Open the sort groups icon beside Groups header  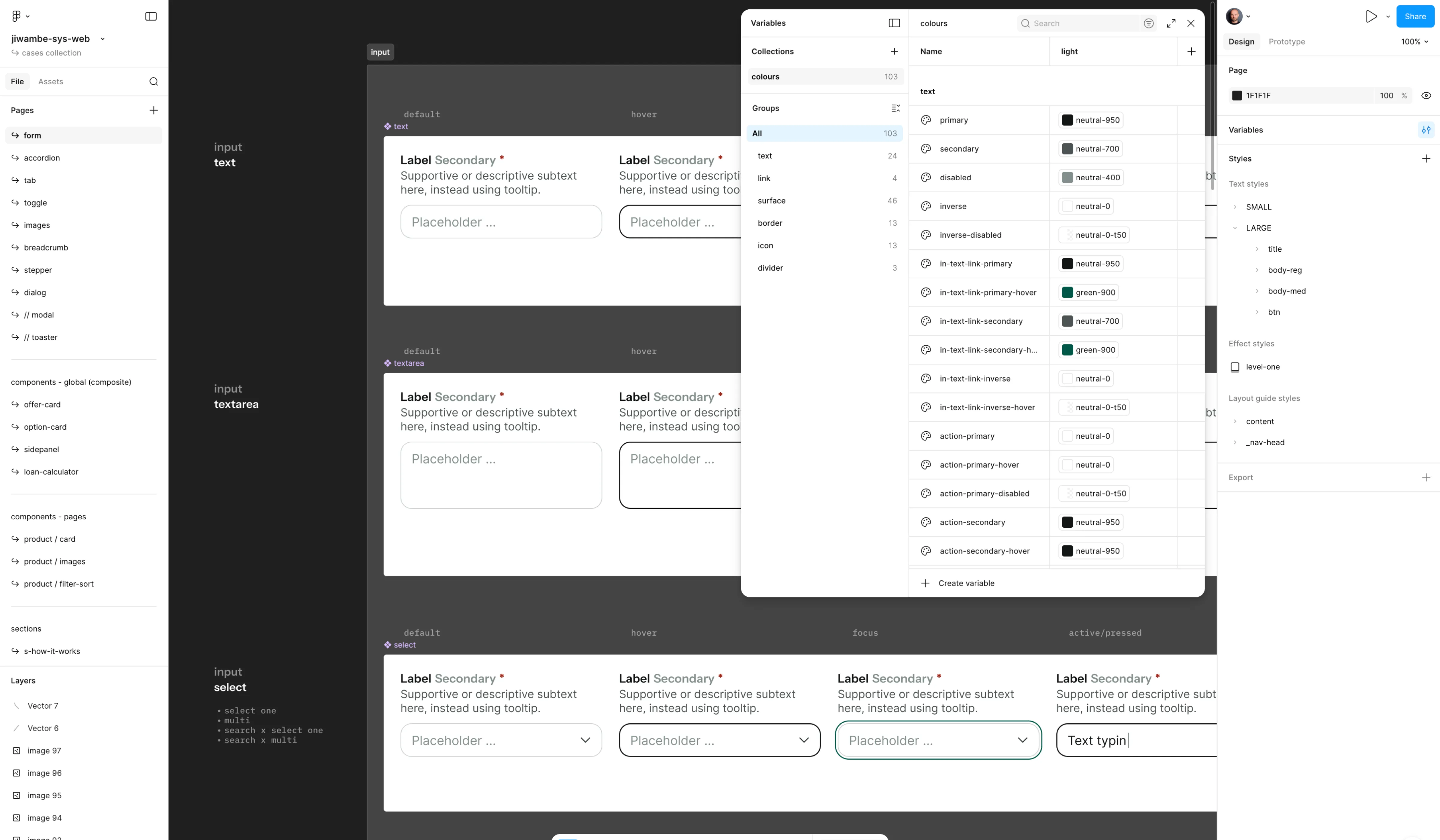[895, 108]
